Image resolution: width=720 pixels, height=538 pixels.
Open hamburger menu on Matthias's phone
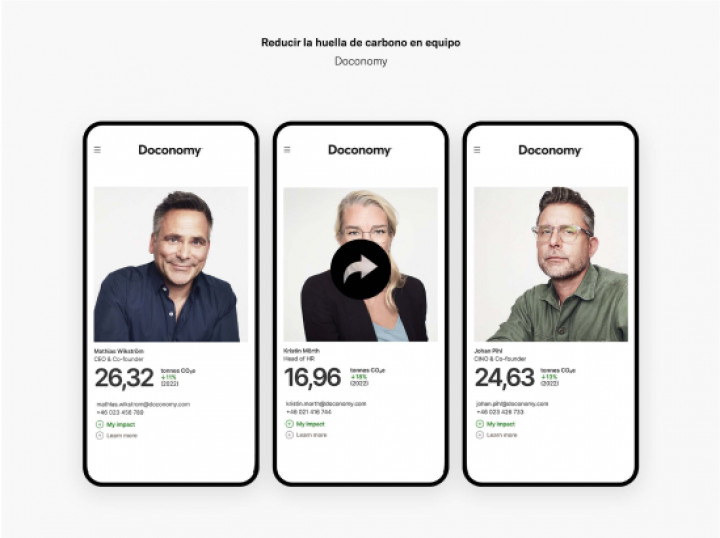pyautogui.click(x=97, y=150)
